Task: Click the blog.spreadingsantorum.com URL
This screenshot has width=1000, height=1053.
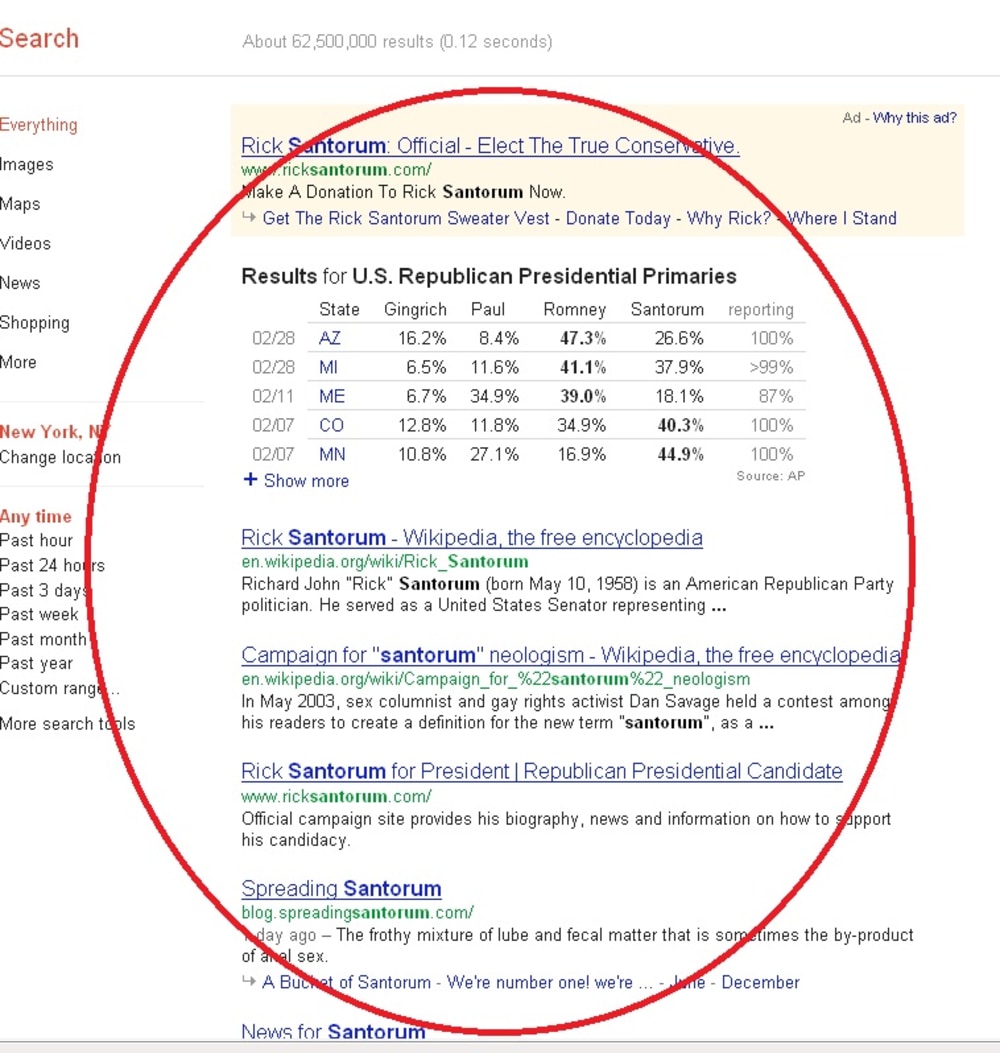Action: coord(357,913)
